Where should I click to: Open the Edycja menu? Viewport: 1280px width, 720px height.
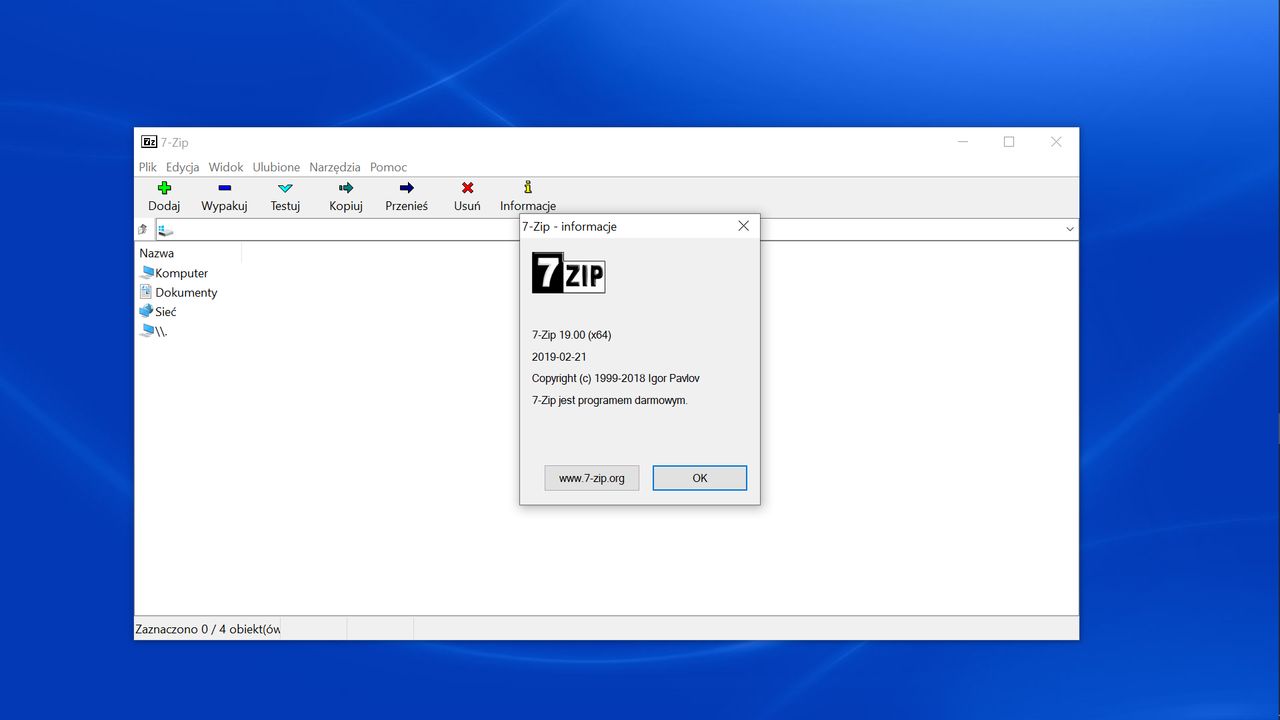coord(183,167)
